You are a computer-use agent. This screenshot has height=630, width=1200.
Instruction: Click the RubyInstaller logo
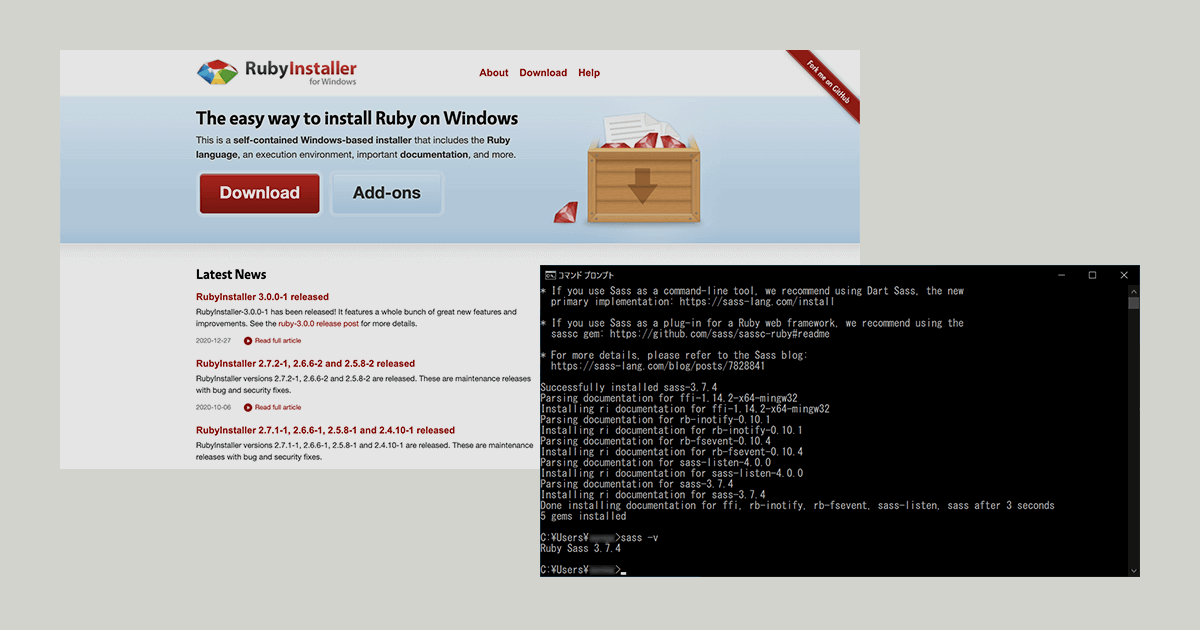tap(277, 72)
